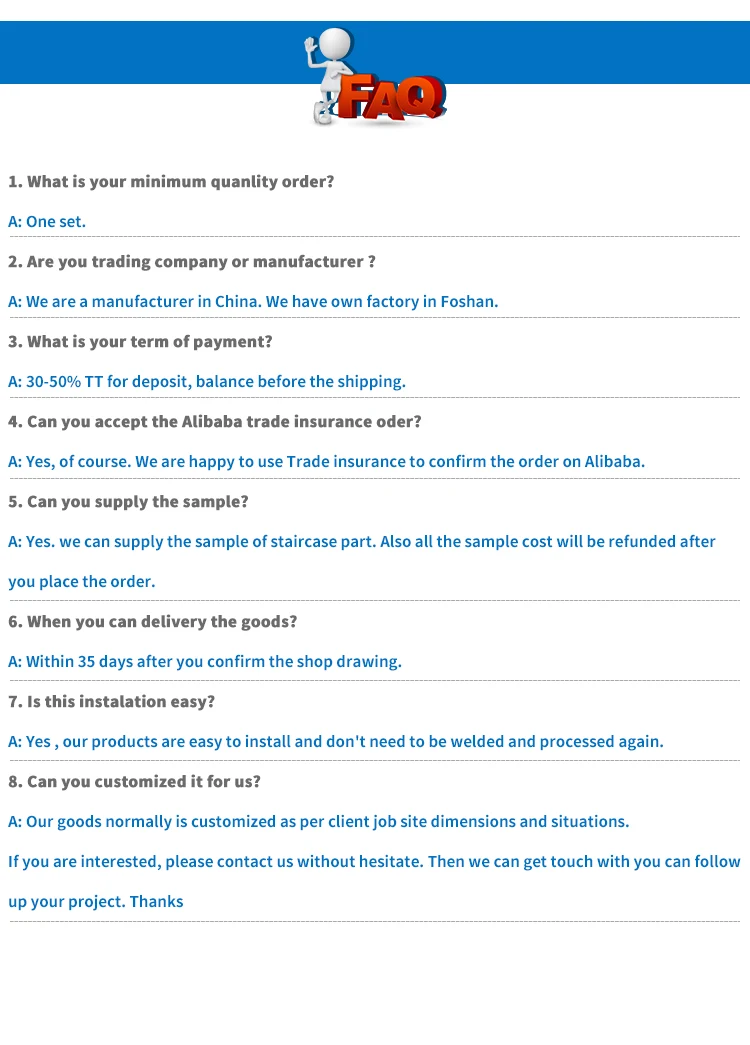Click the answer about client job site dimensions
Screen dimensions: 750x1045
coord(319,822)
